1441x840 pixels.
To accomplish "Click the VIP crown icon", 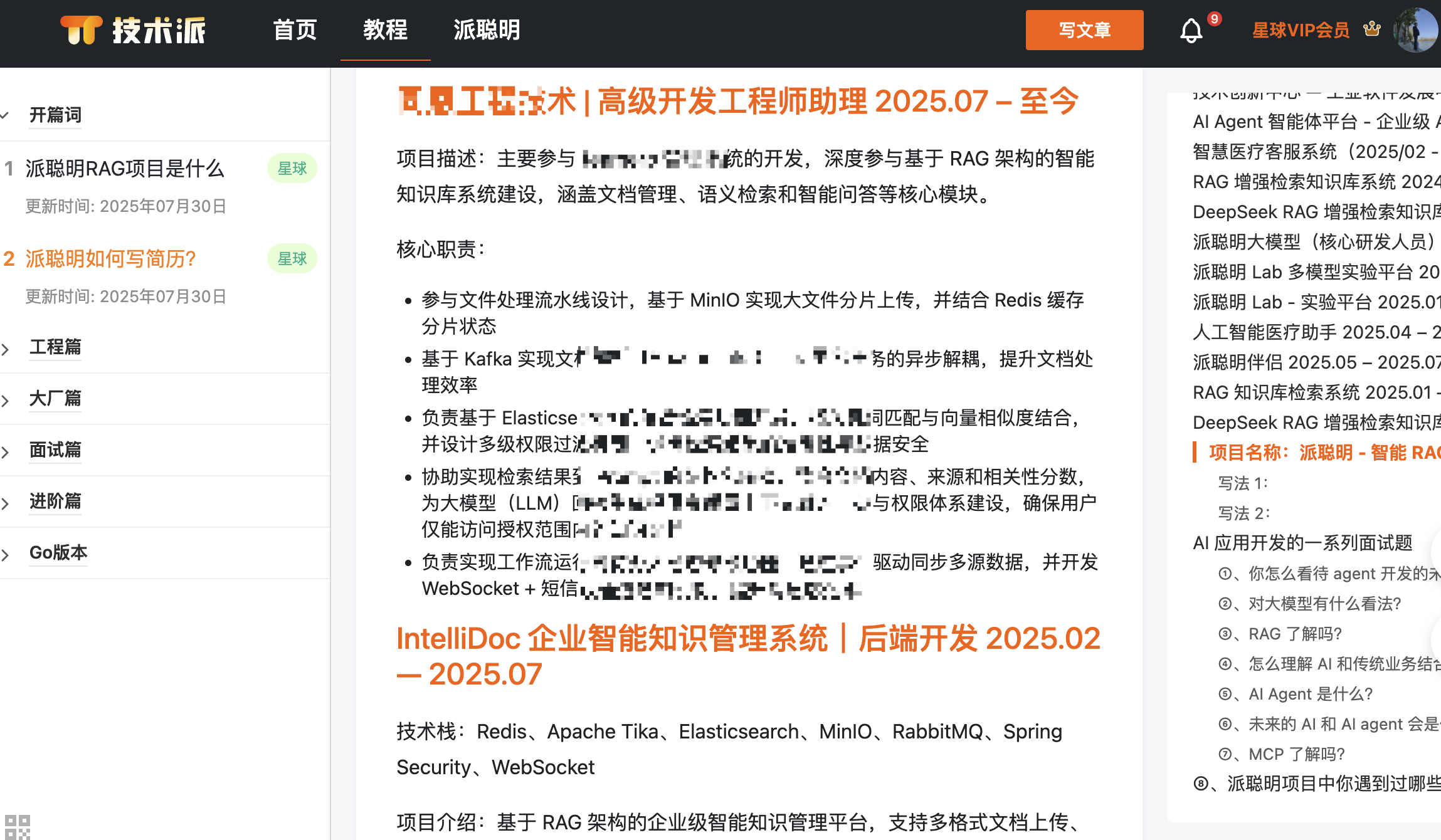I will click(x=1371, y=29).
